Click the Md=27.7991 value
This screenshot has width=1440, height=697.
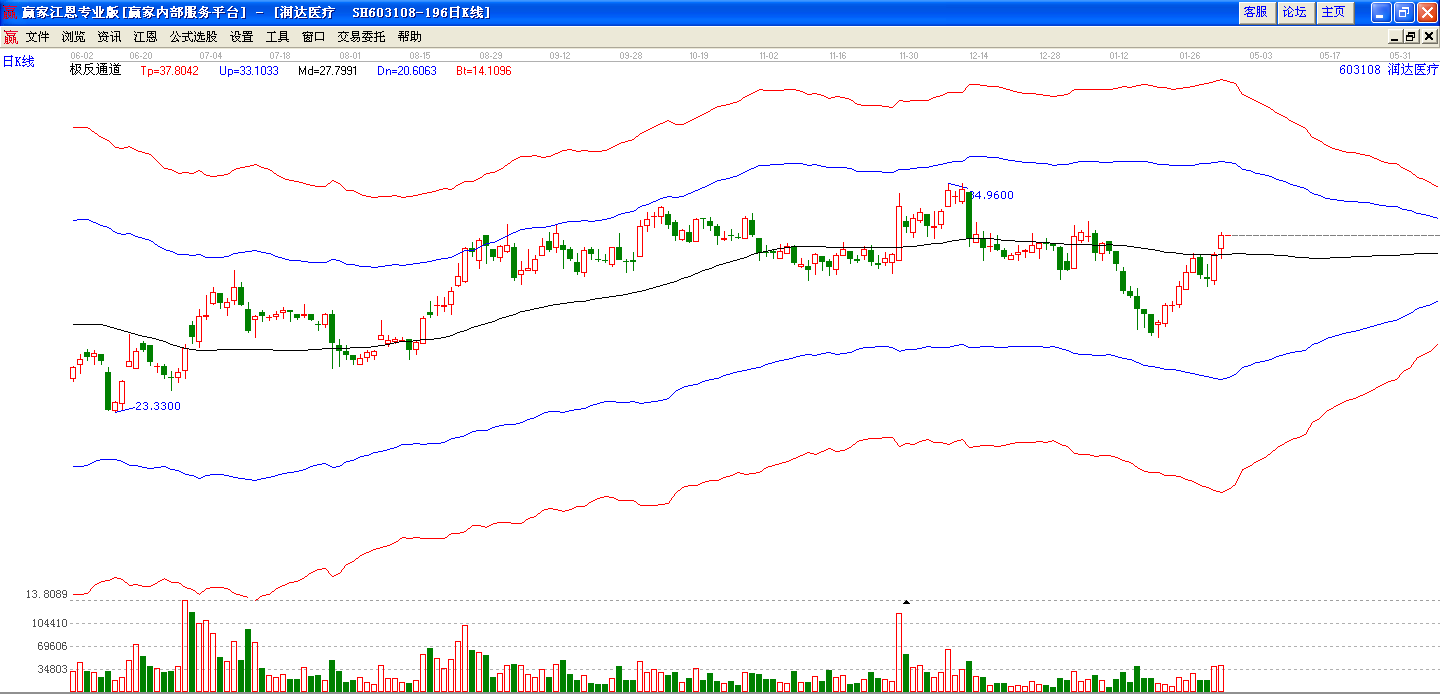pos(328,71)
